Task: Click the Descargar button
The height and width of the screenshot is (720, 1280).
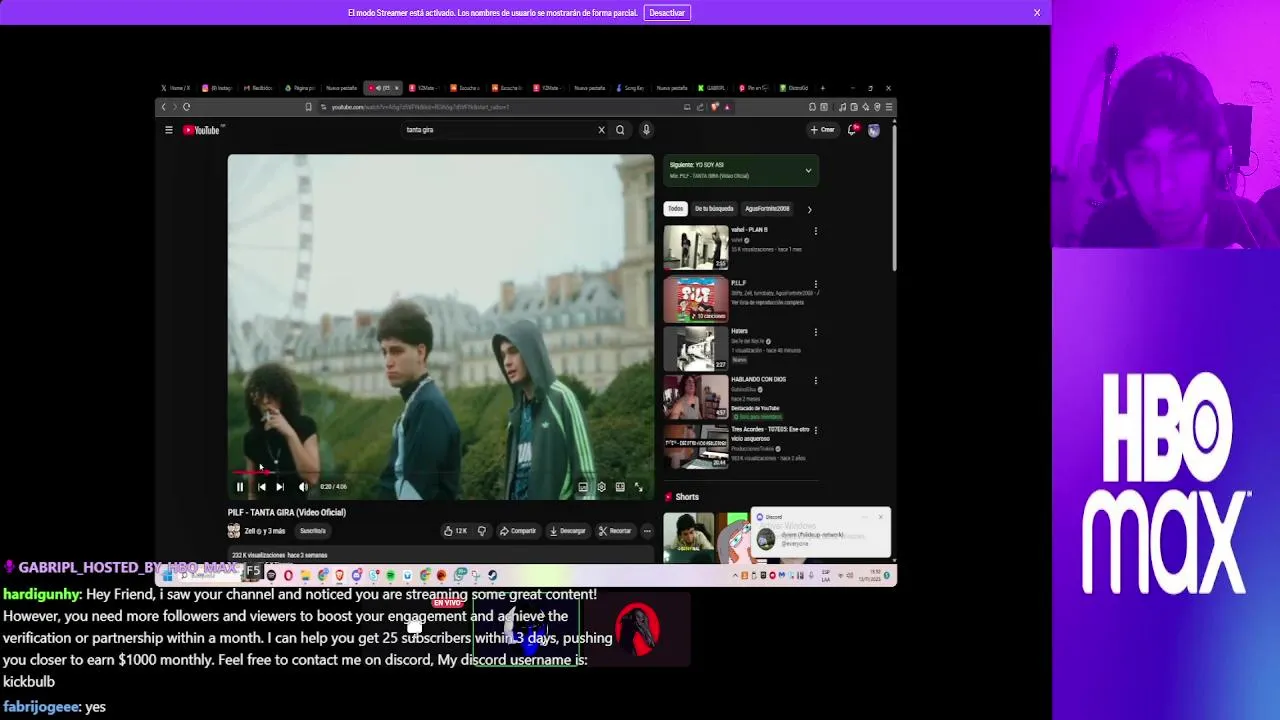Action: click(568, 531)
